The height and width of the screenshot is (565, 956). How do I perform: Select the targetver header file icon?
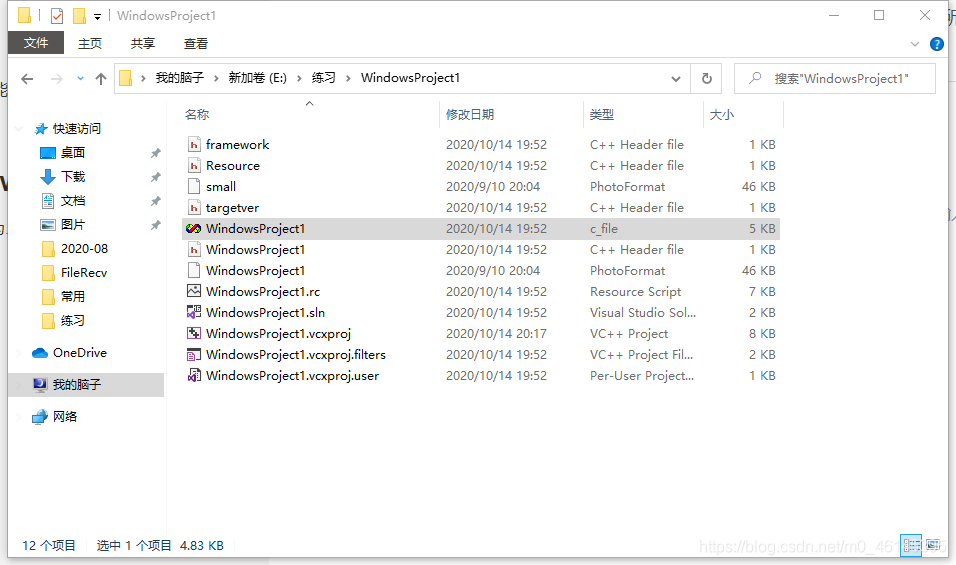[x=194, y=208]
